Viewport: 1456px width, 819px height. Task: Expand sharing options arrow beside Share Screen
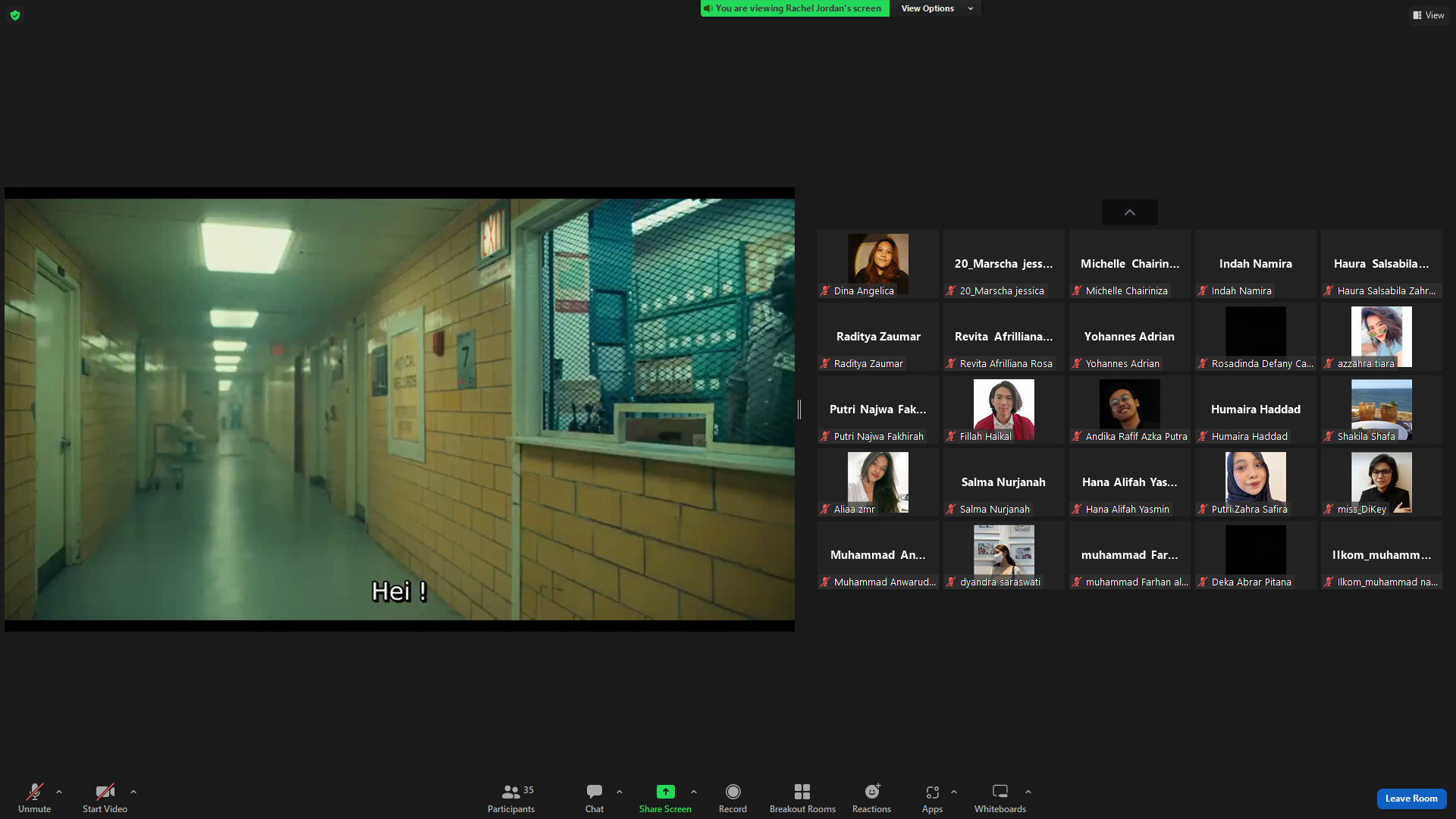click(694, 792)
